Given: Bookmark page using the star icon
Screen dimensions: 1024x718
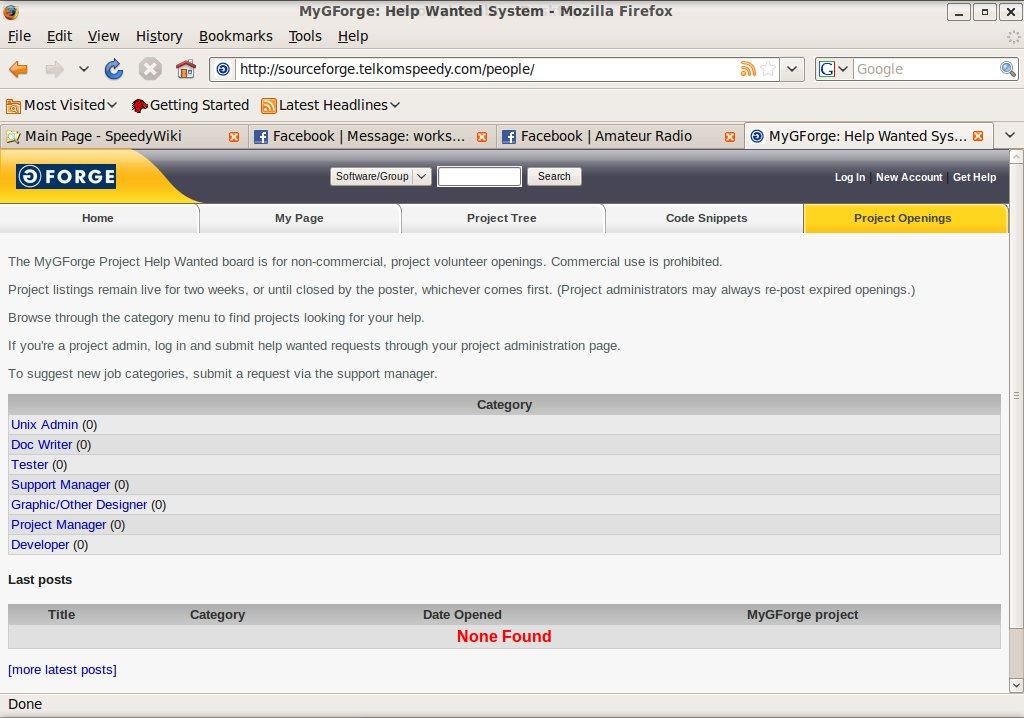Looking at the screenshot, I should [x=768, y=69].
